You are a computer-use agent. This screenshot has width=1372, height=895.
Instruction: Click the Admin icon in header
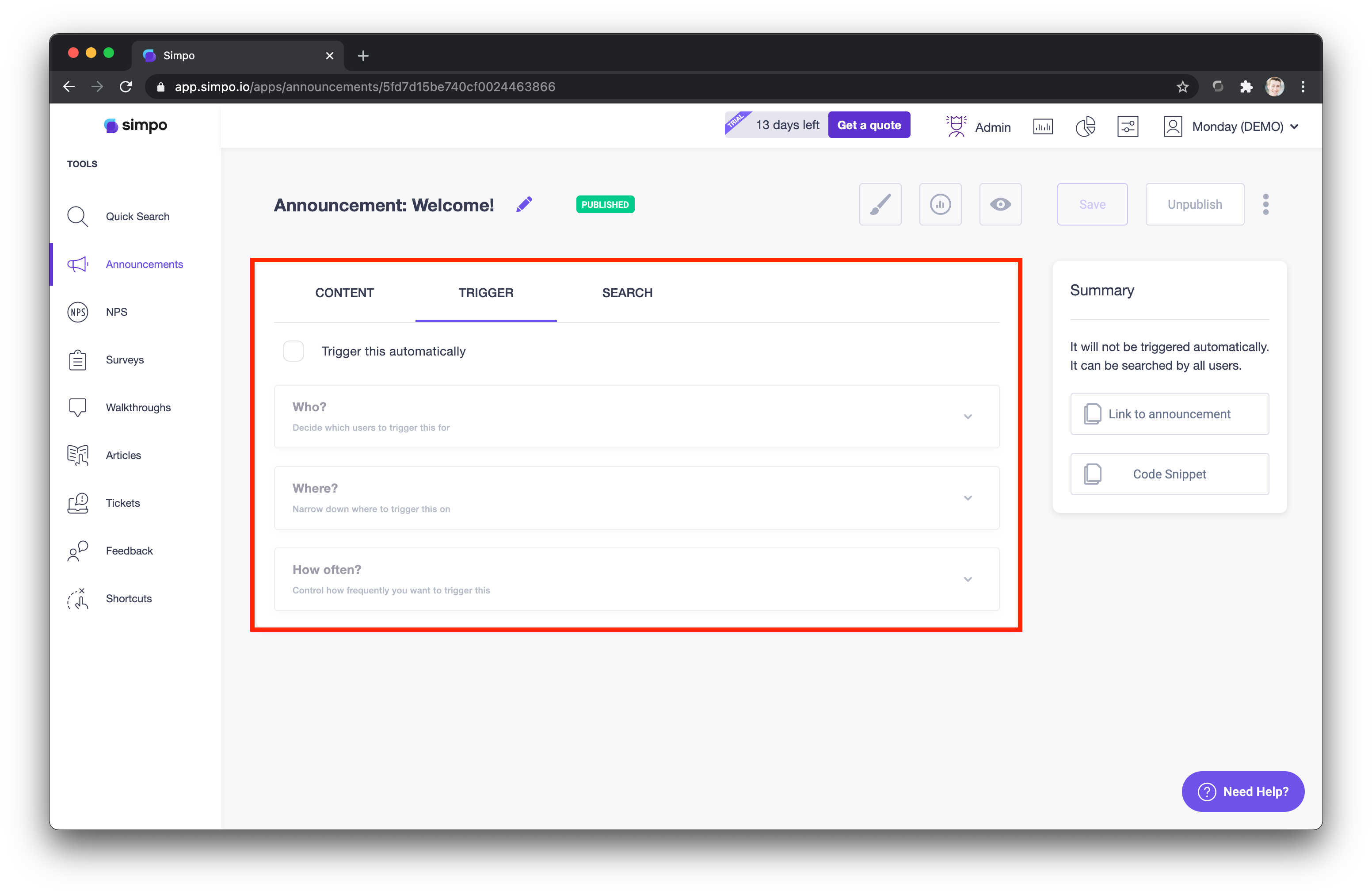pyautogui.click(x=956, y=126)
